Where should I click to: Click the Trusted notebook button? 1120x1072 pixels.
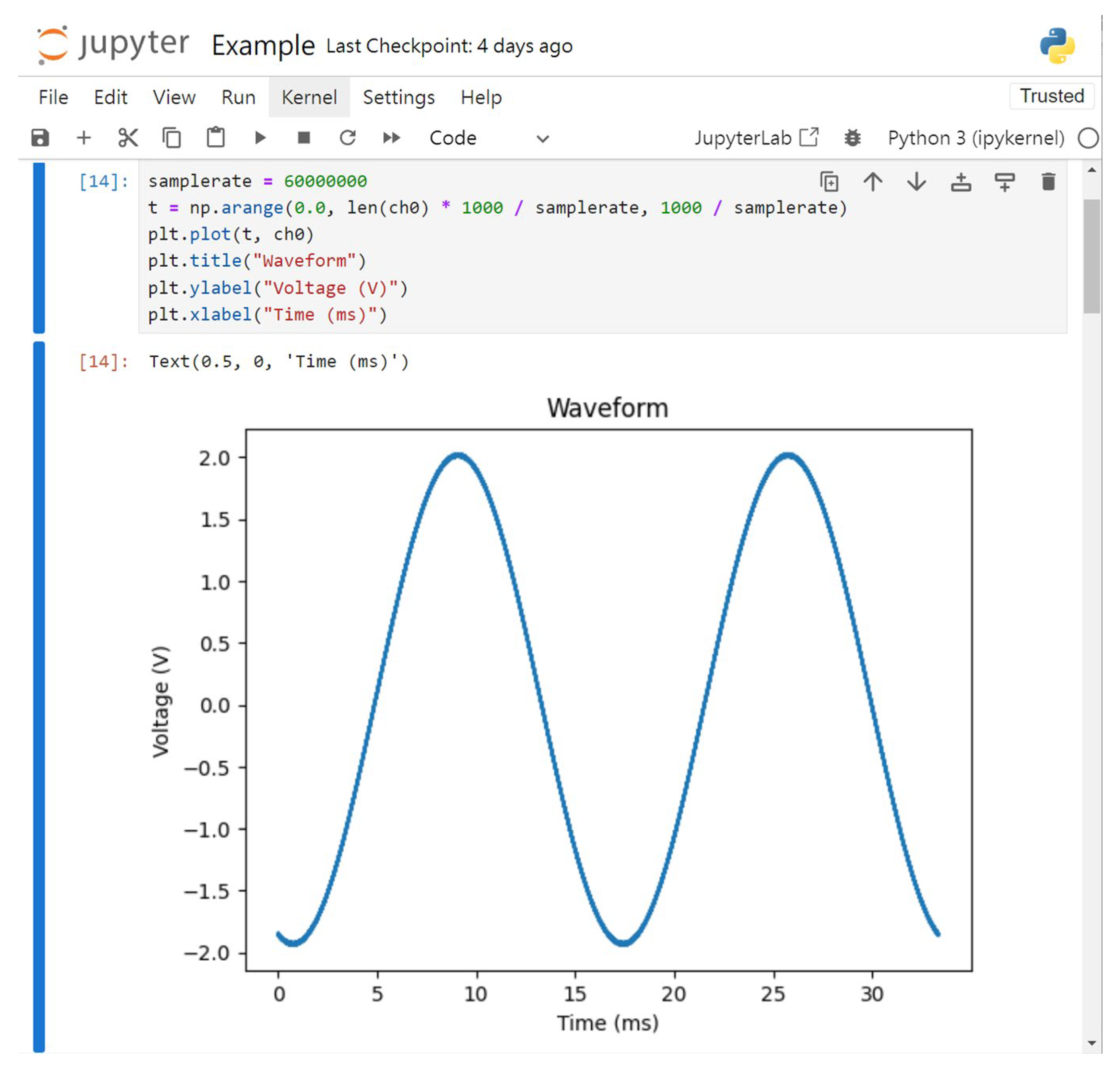(1051, 96)
